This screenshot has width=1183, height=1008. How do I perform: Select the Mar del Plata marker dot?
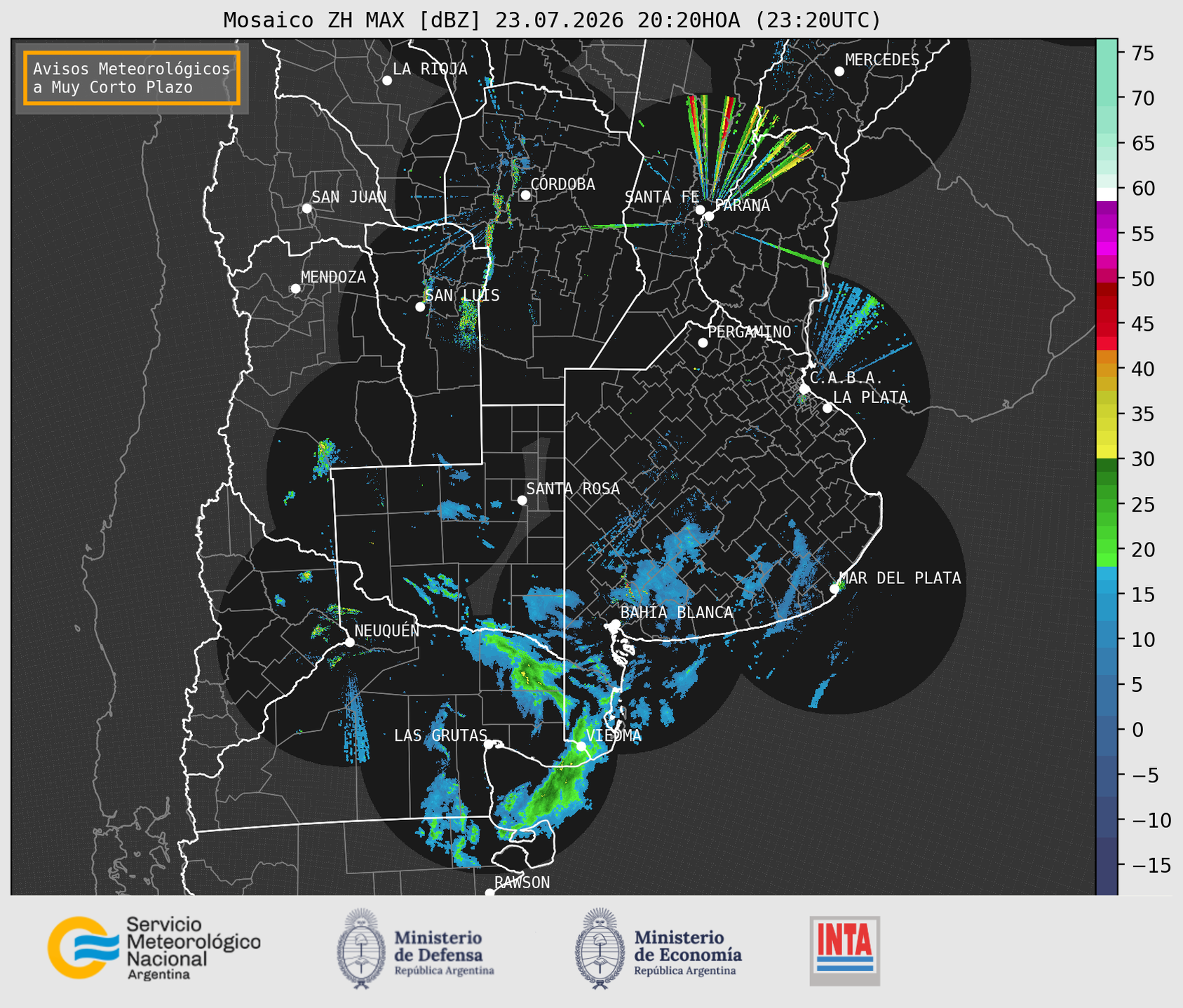[x=834, y=588]
